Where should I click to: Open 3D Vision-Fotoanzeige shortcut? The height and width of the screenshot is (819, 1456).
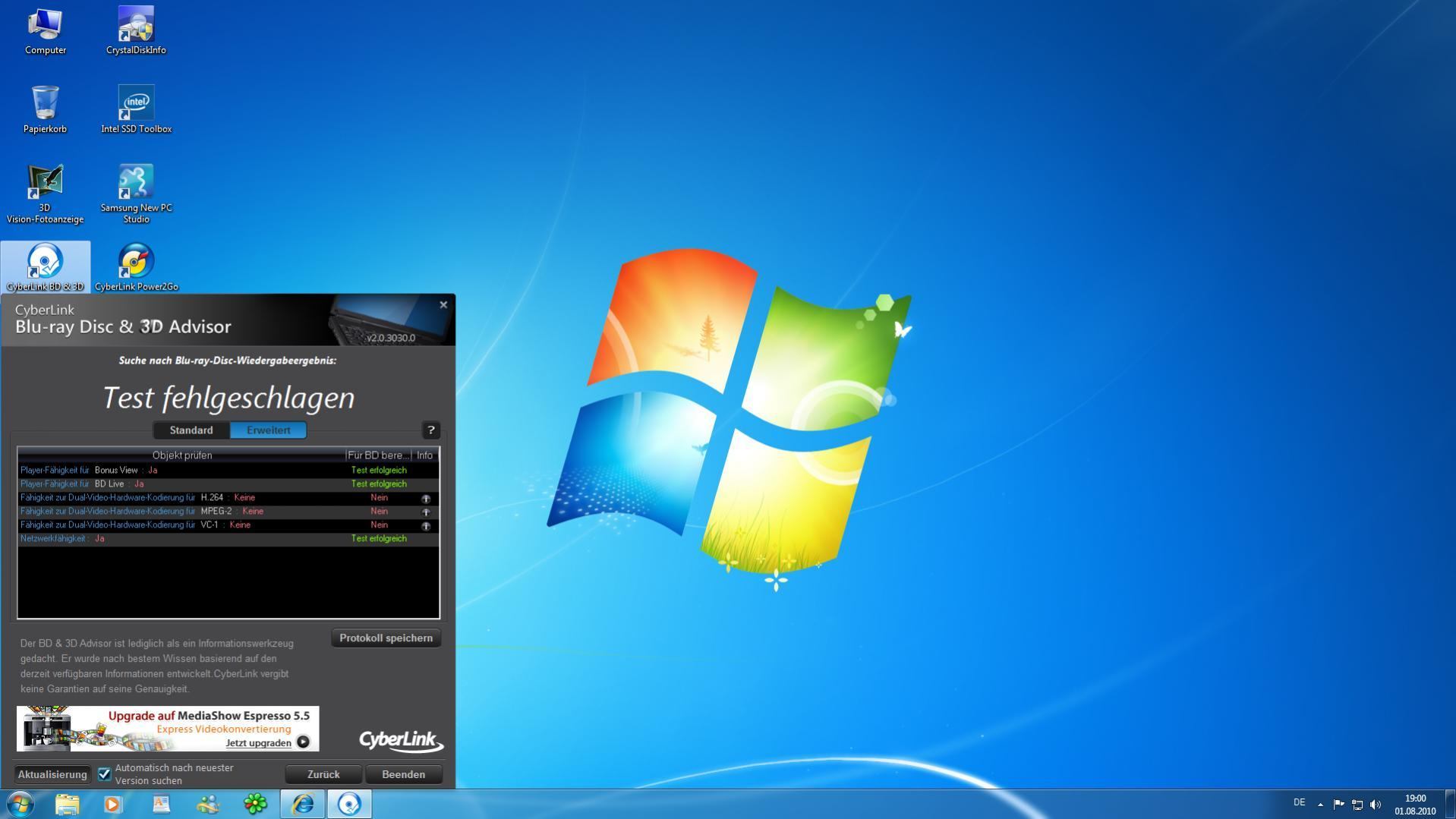click(45, 194)
